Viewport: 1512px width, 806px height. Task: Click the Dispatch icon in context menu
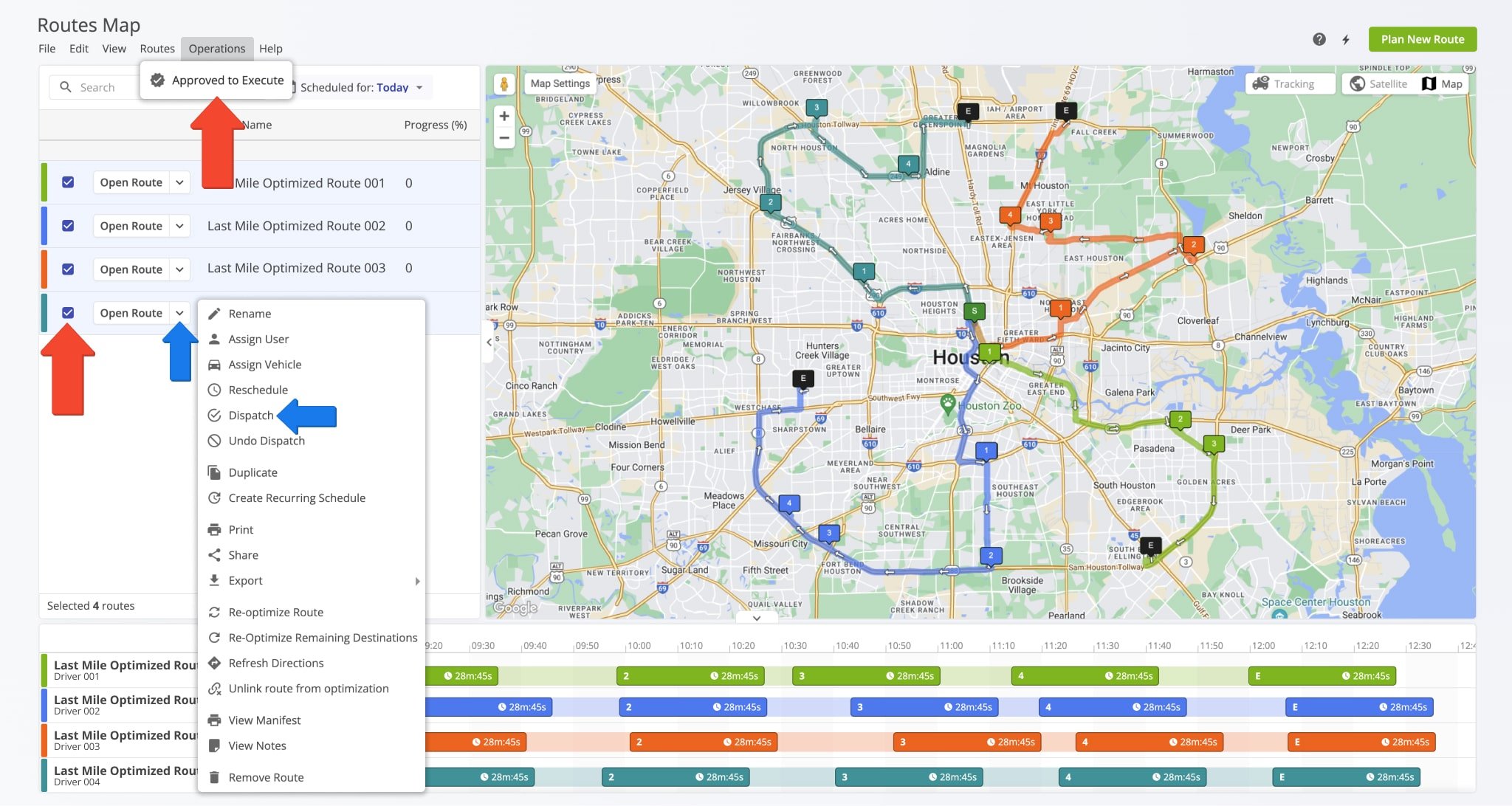point(214,414)
